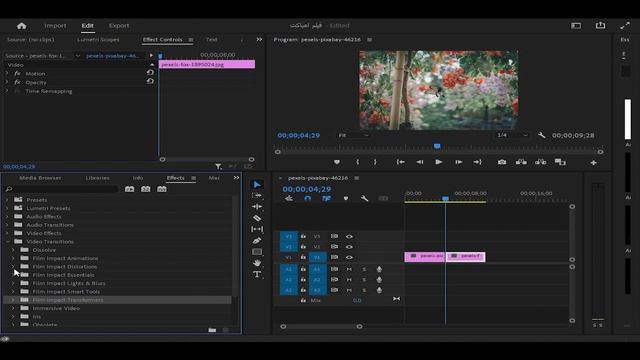Click Mark In bracket in Program monitor
The image size is (640, 360).
click(358, 162)
